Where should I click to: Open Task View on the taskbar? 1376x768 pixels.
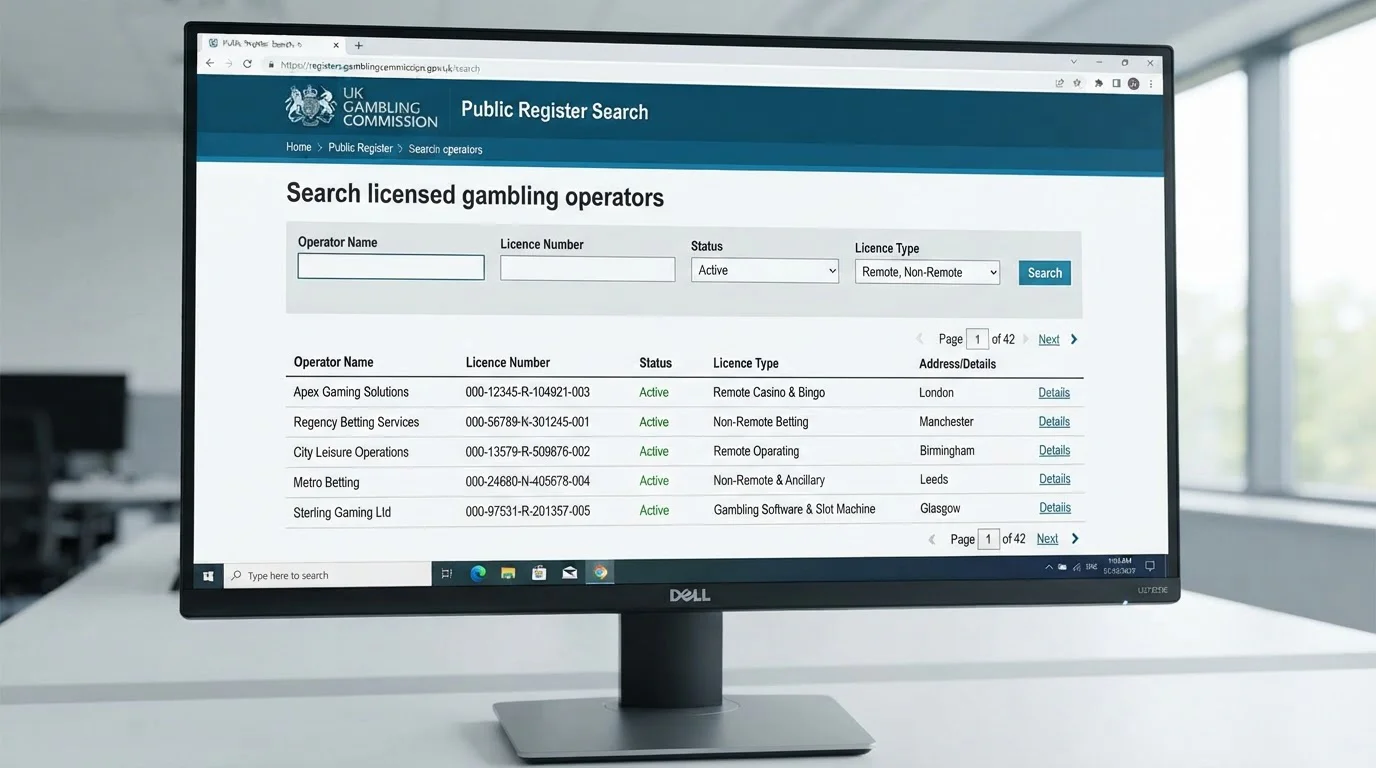coord(446,574)
